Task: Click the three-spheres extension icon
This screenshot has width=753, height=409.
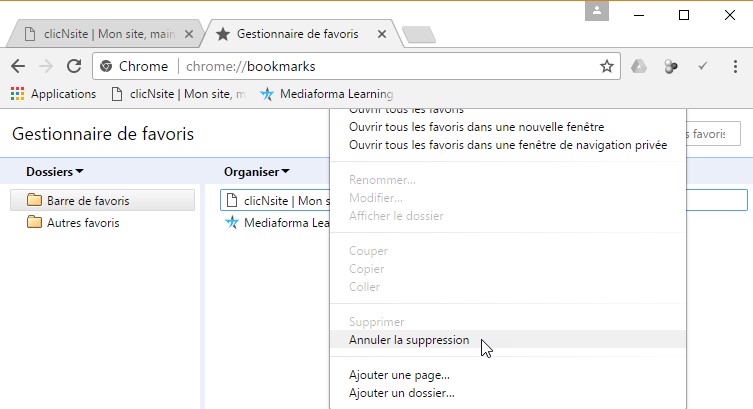Action: pos(671,66)
